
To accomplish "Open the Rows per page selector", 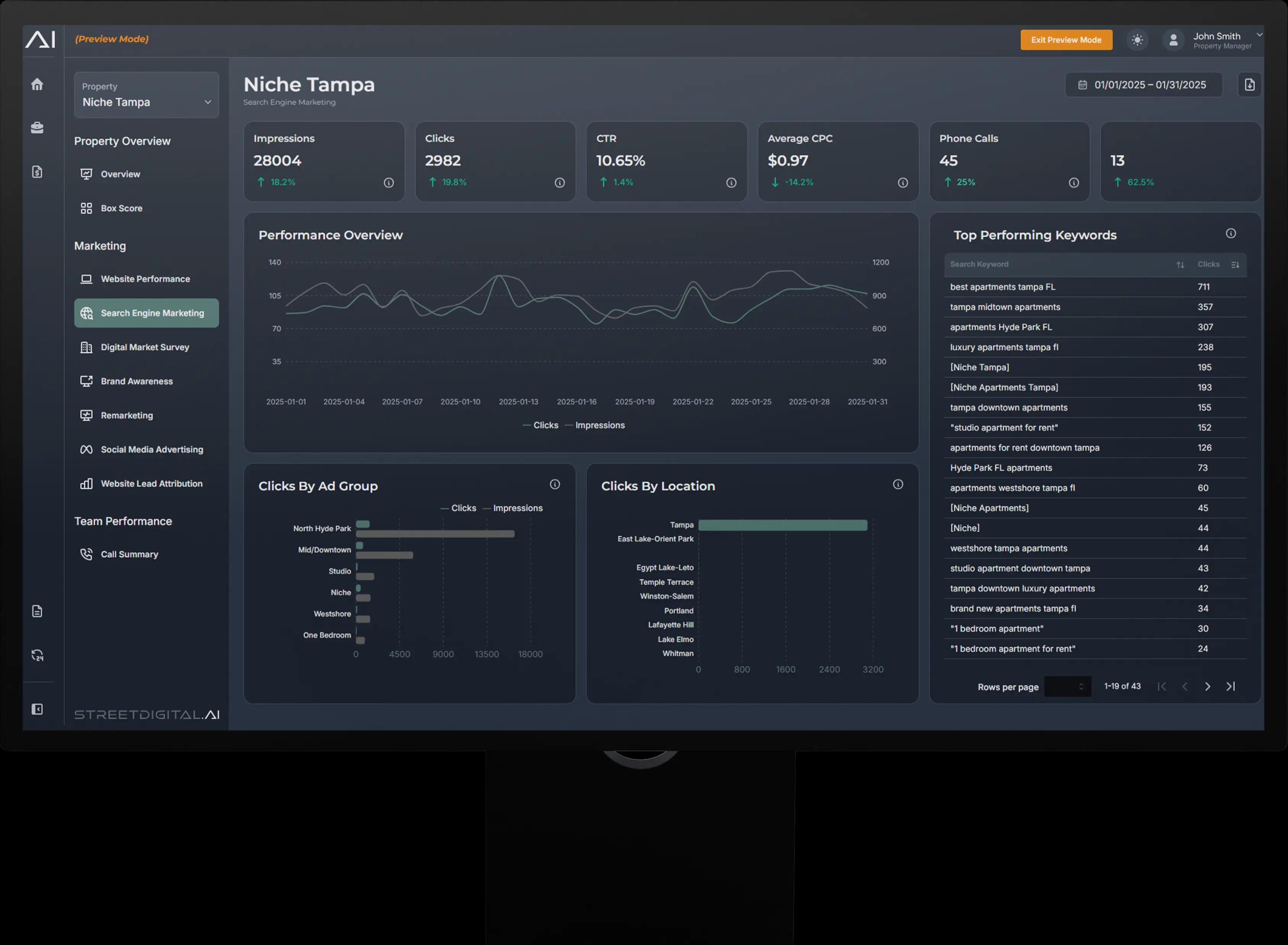I will pyautogui.click(x=1067, y=687).
